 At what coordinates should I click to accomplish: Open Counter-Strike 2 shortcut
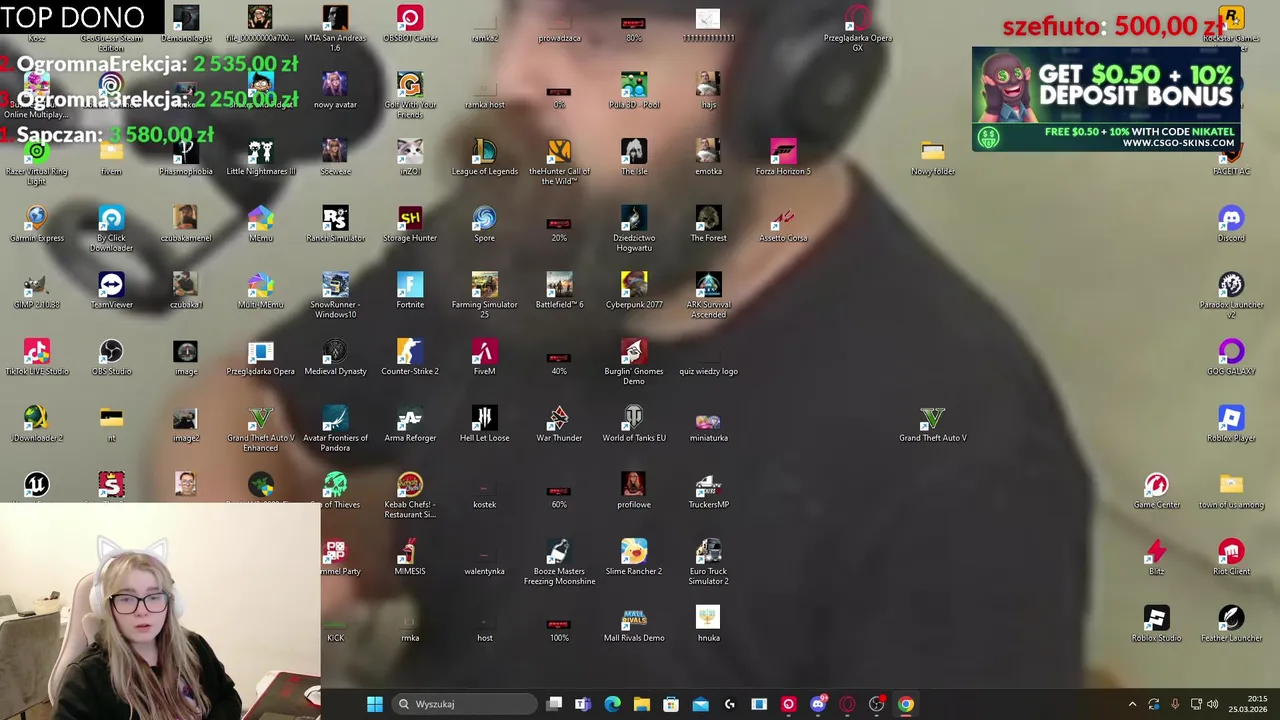410,357
